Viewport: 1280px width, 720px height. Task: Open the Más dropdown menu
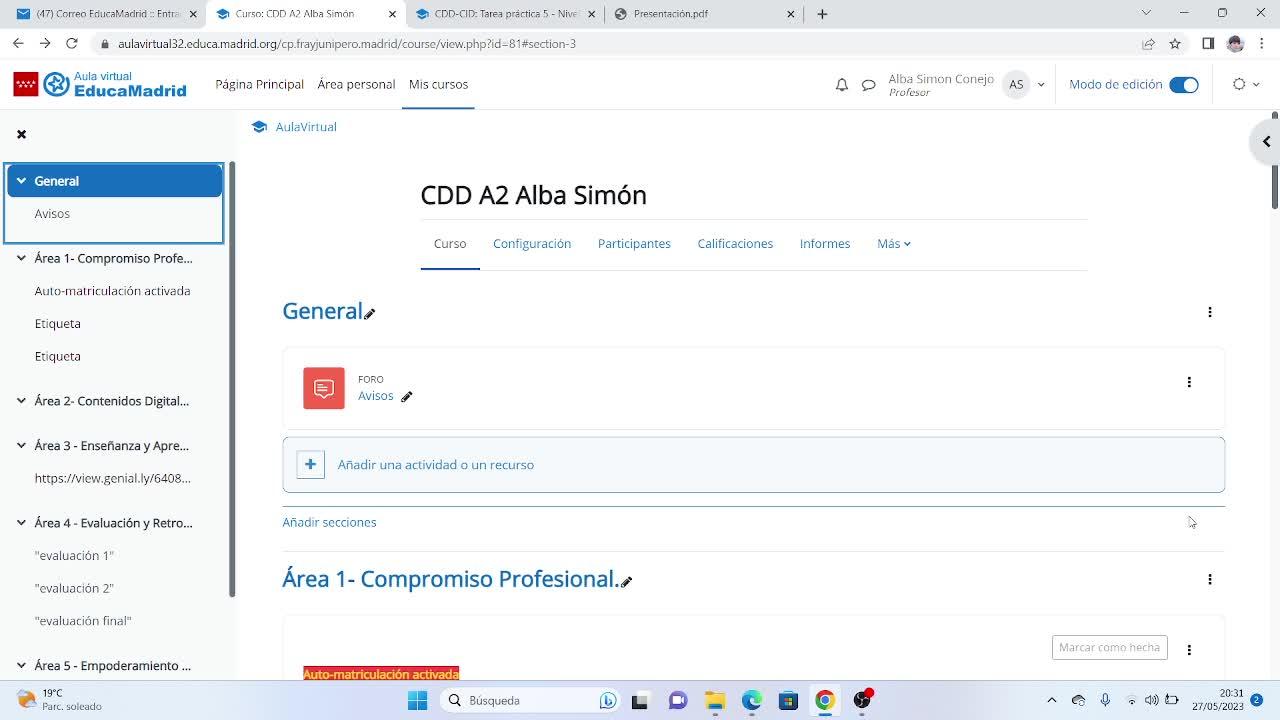(x=894, y=244)
